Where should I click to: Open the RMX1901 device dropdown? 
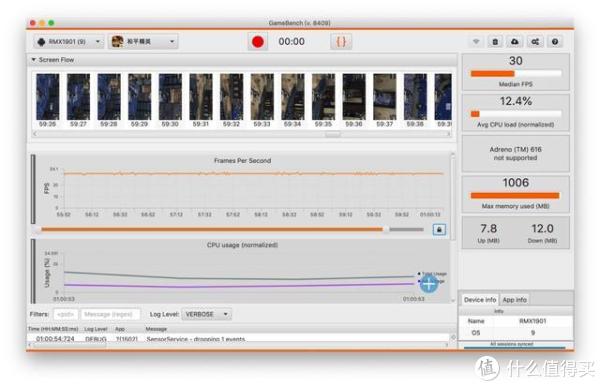click(68, 42)
